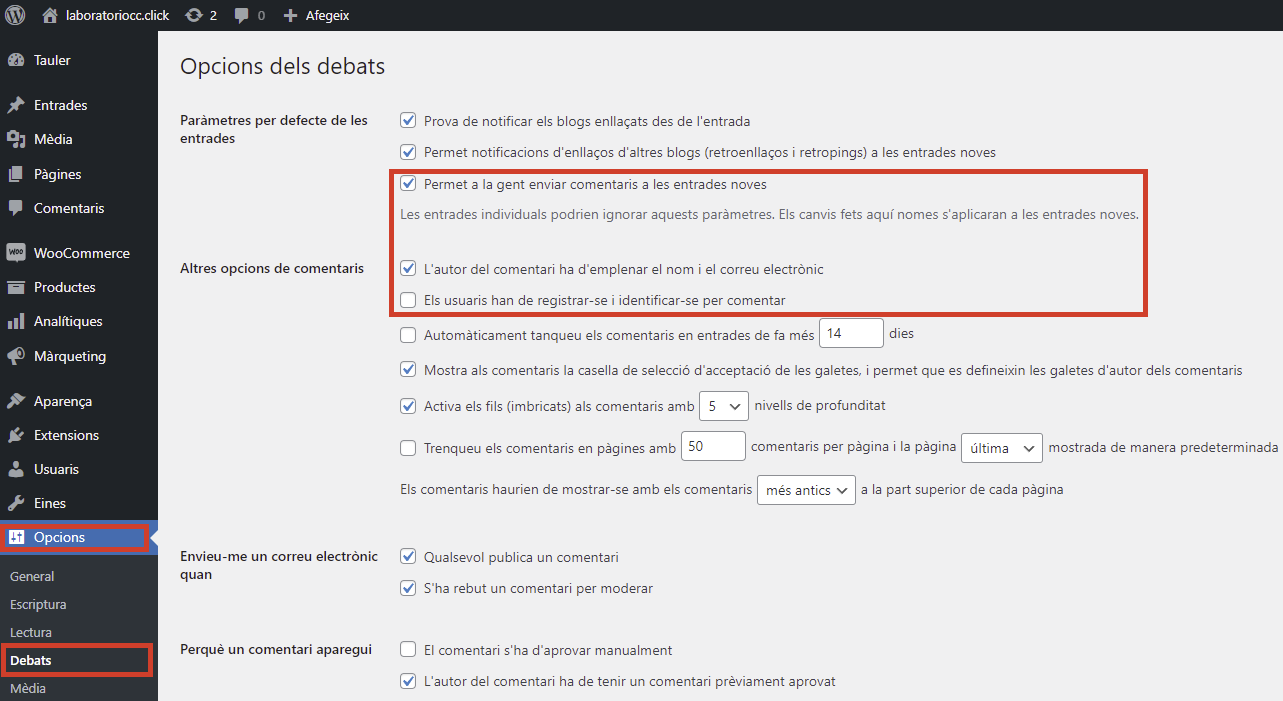
Task: Click the Opcions settings icon
Action: [15, 537]
